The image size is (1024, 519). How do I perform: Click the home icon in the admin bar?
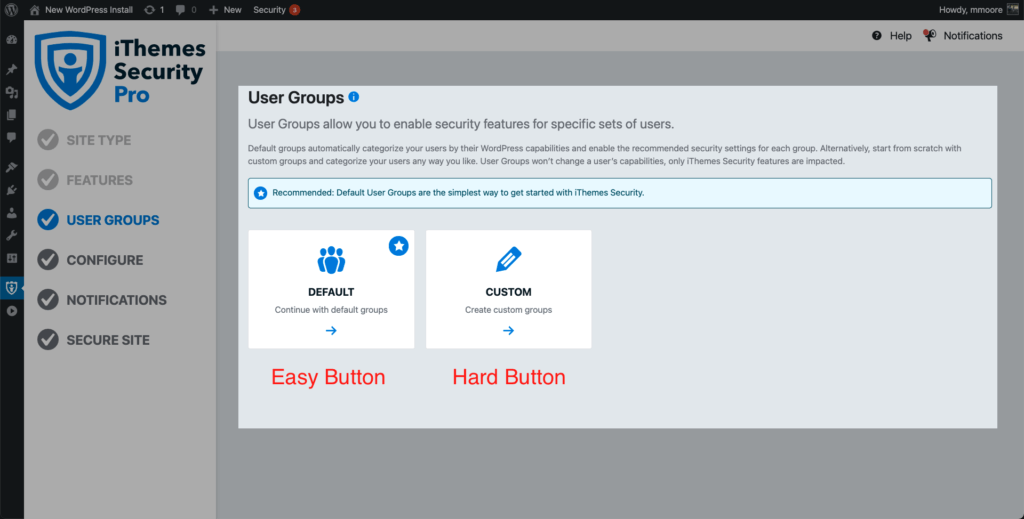(35, 10)
